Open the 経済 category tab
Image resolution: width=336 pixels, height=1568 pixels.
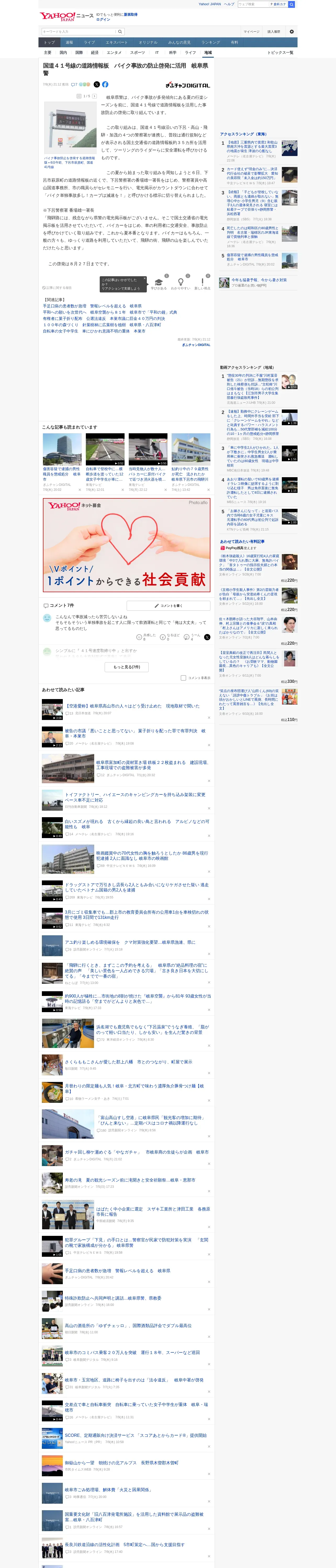pos(94,53)
